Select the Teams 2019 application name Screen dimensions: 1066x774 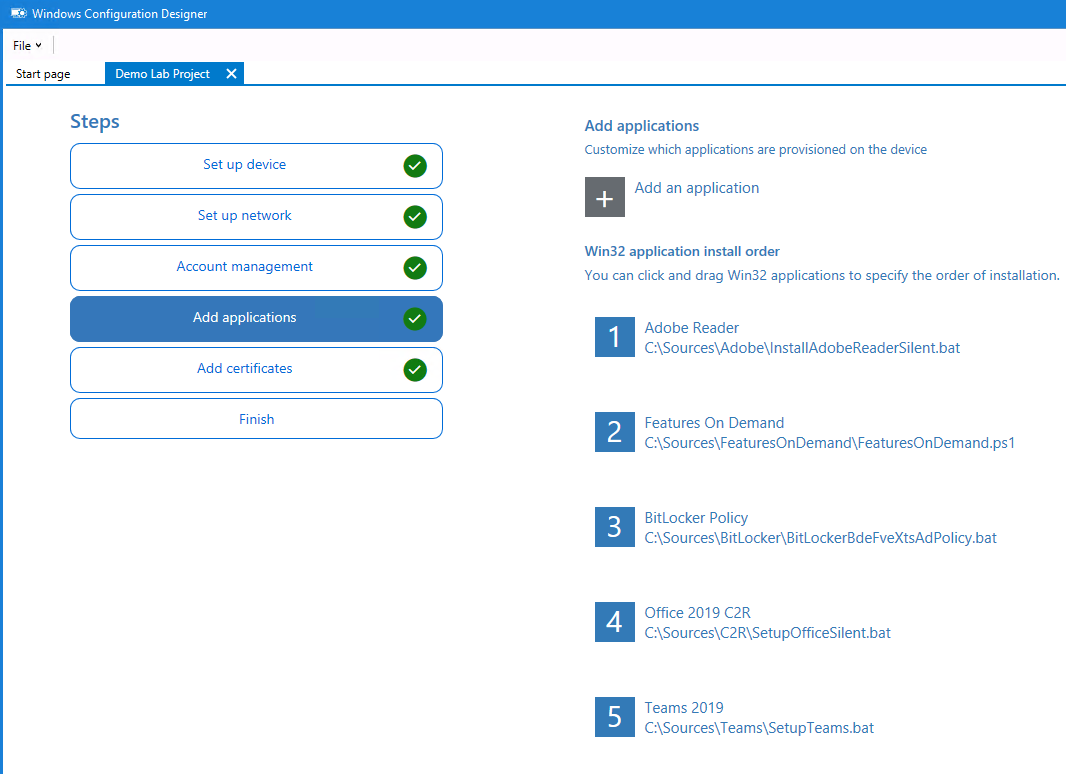pos(684,708)
